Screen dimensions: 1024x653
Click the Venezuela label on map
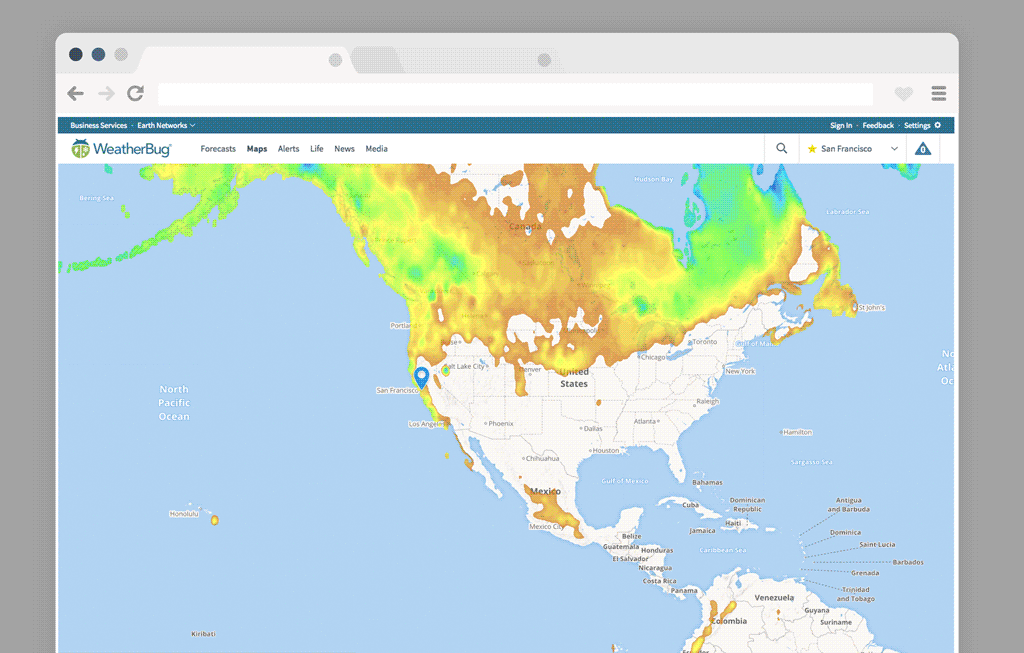coord(774,597)
